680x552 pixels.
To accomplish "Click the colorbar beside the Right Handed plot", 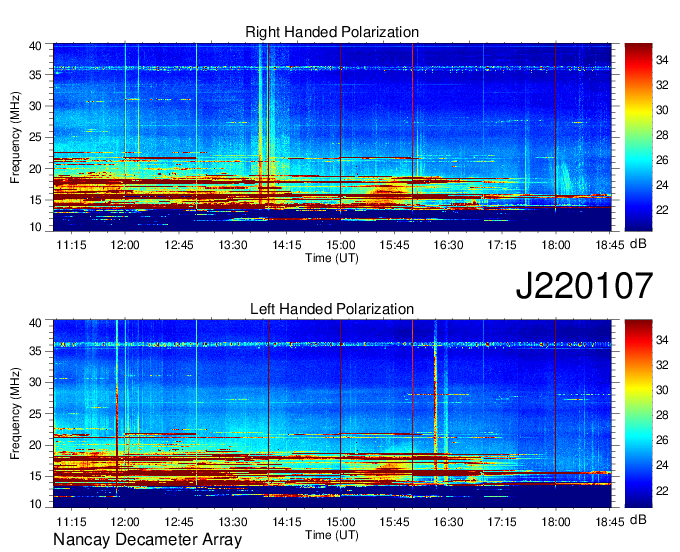I will (638, 137).
